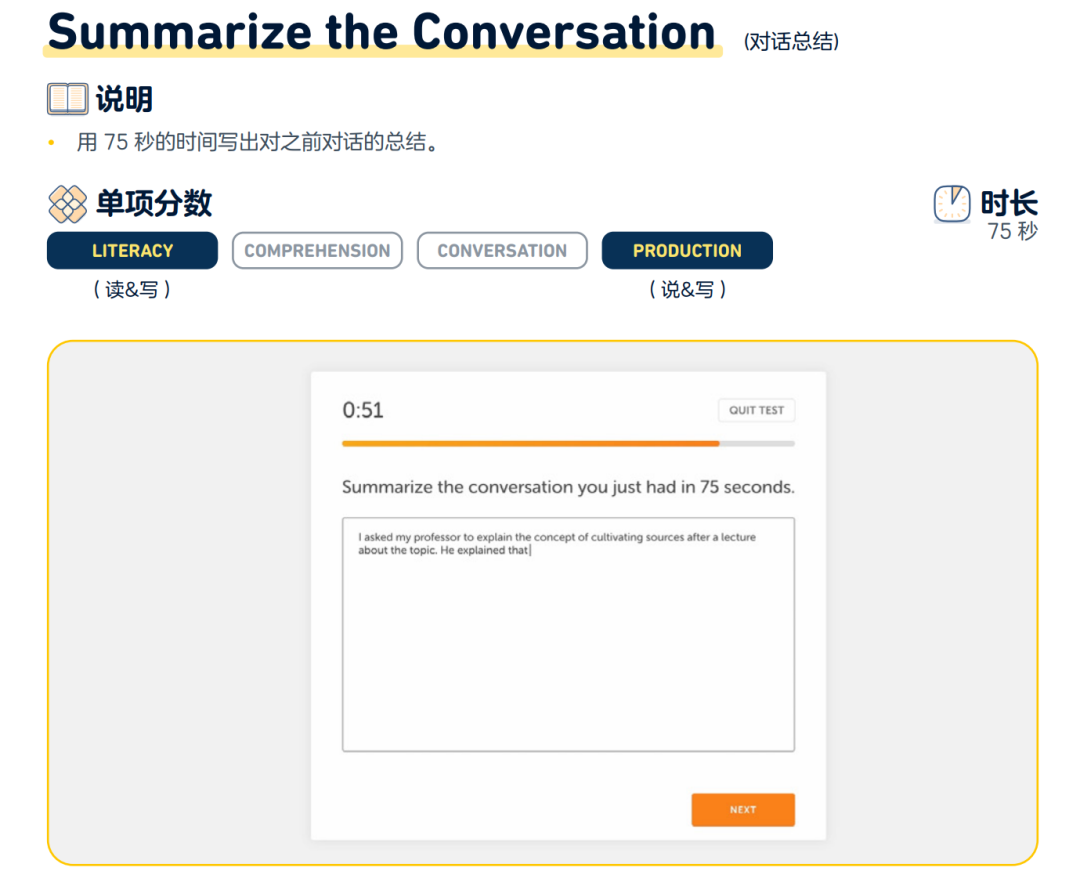Expand the CONVERSATION score category
The image size is (1080, 889).
[502, 250]
